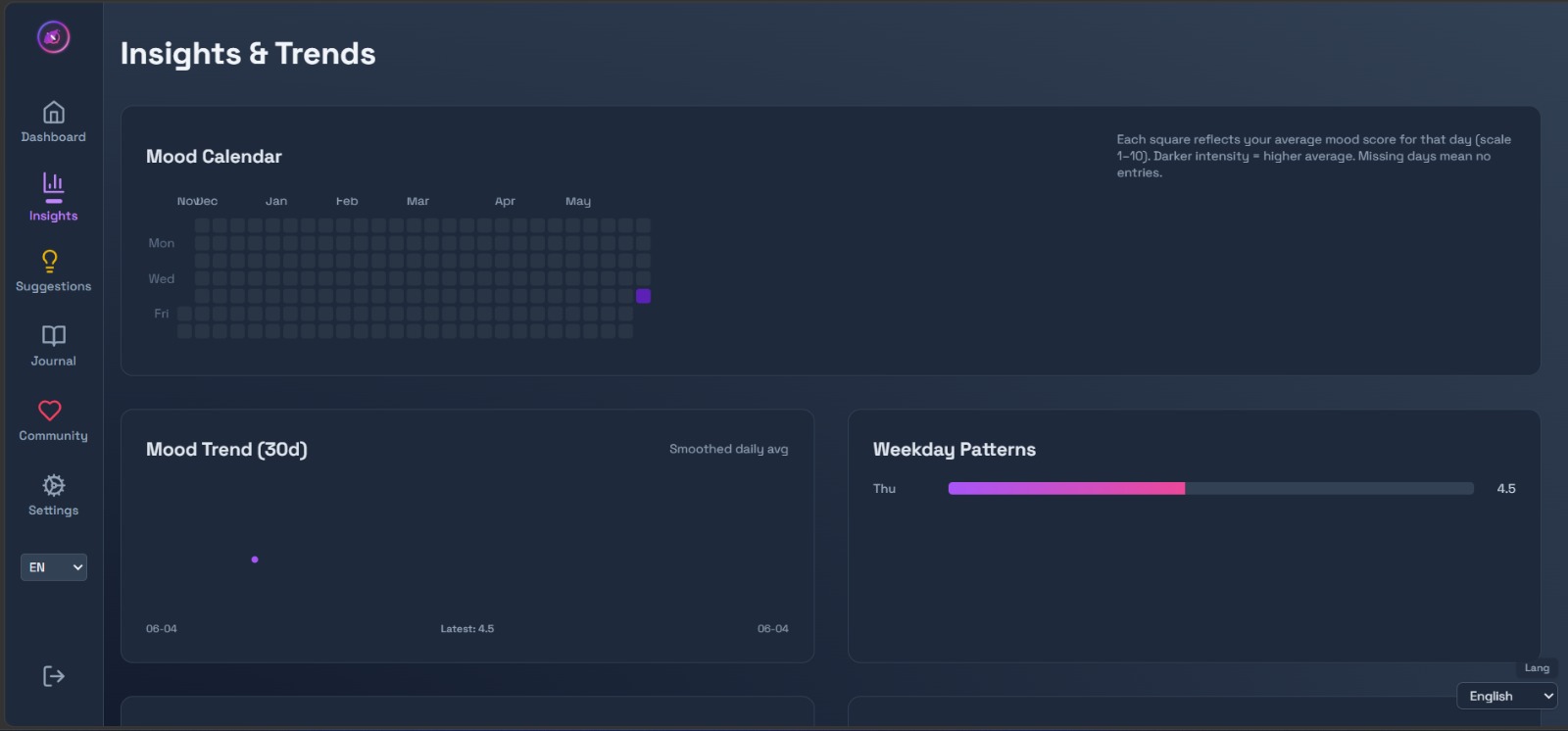Click the highlighted purple mood calendar square

pyautogui.click(x=644, y=296)
